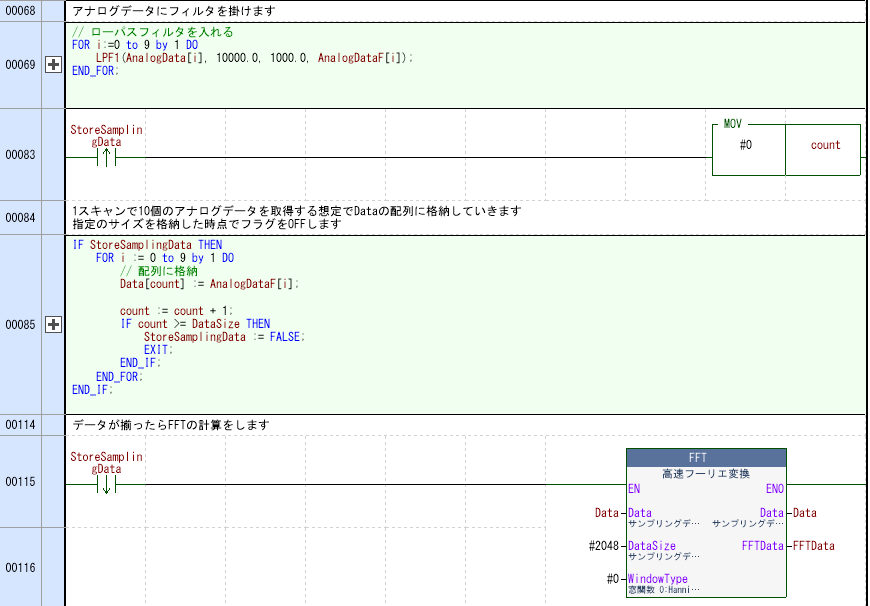Image resolution: width=870 pixels, height=606 pixels.
Task: Click the WindowType parameter on FFT block
Action: [x=657, y=579]
